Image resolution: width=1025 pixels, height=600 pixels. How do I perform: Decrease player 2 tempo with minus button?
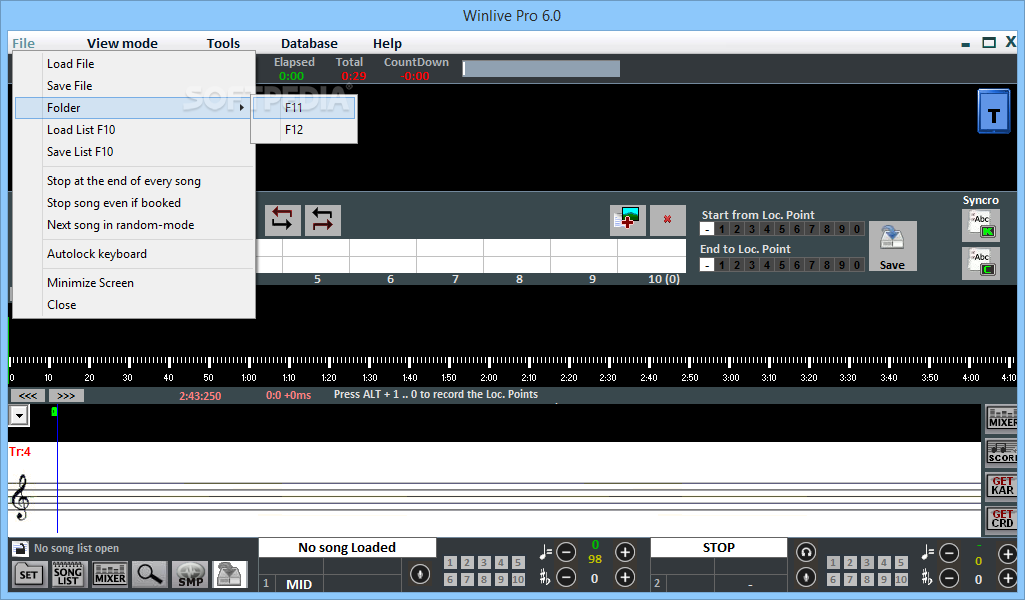(949, 554)
